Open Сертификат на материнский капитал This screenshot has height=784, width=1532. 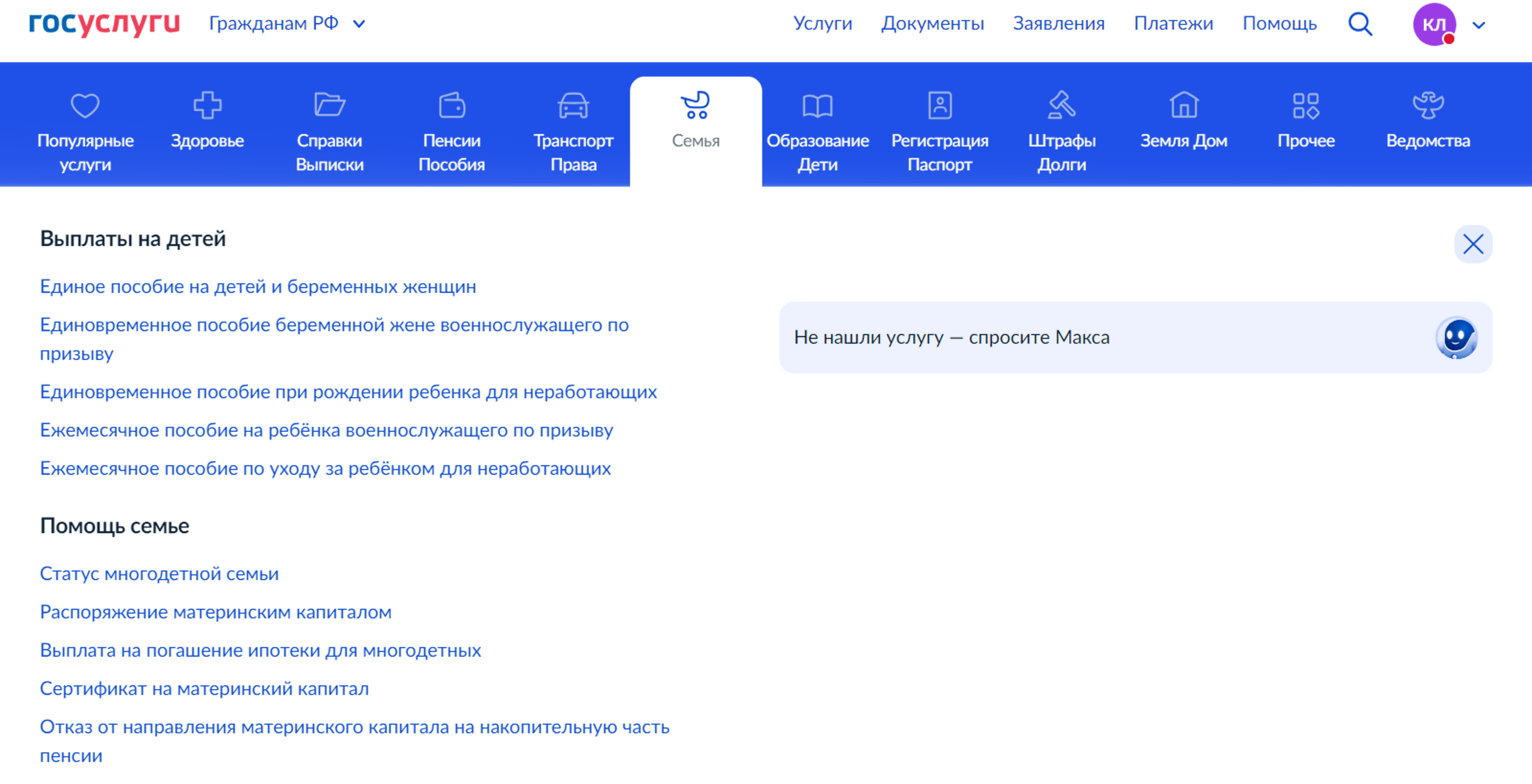coord(204,688)
